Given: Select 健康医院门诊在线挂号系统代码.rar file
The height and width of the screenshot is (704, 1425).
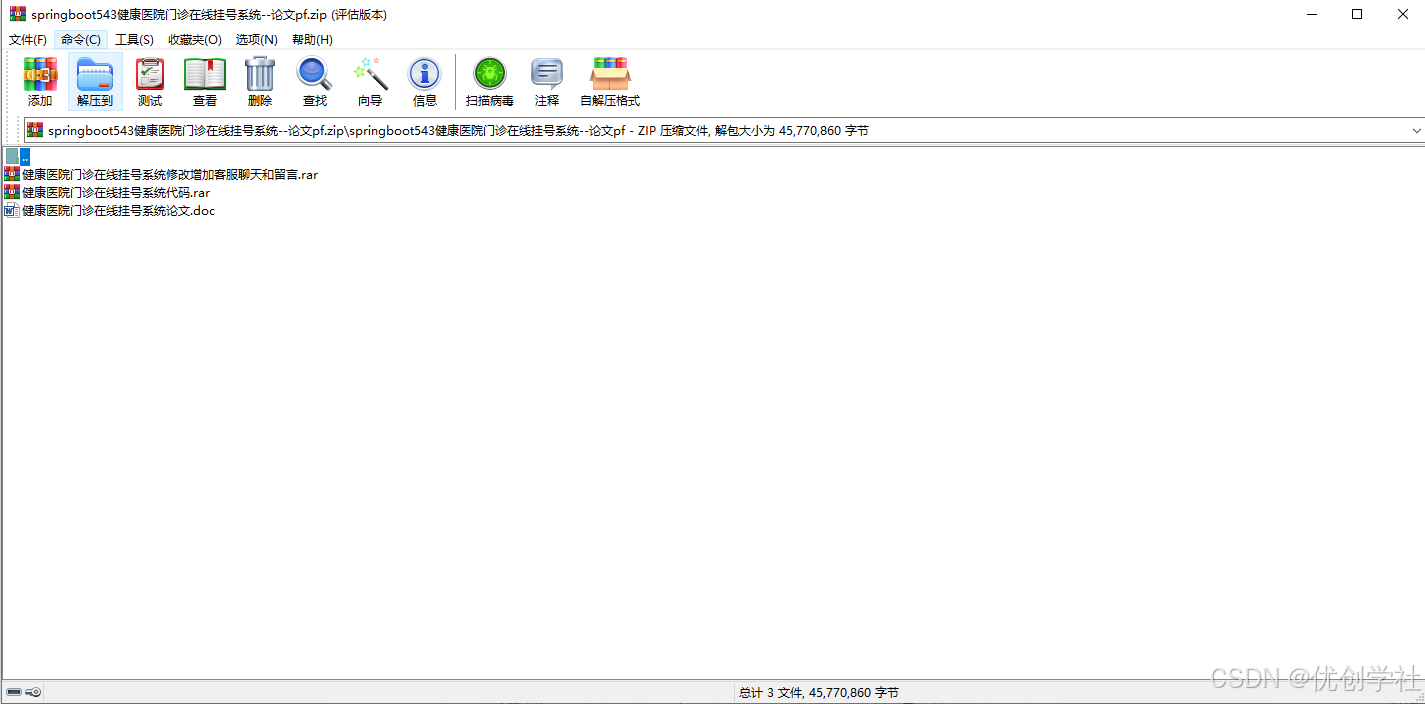Looking at the screenshot, I should pos(107,192).
